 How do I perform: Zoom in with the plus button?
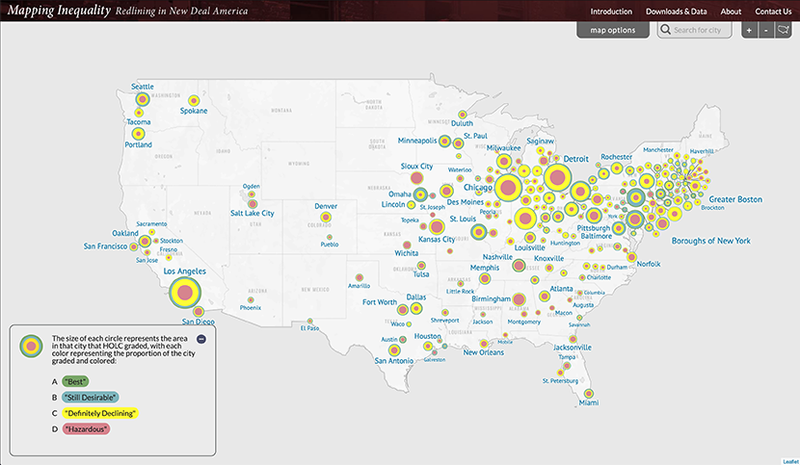748,31
